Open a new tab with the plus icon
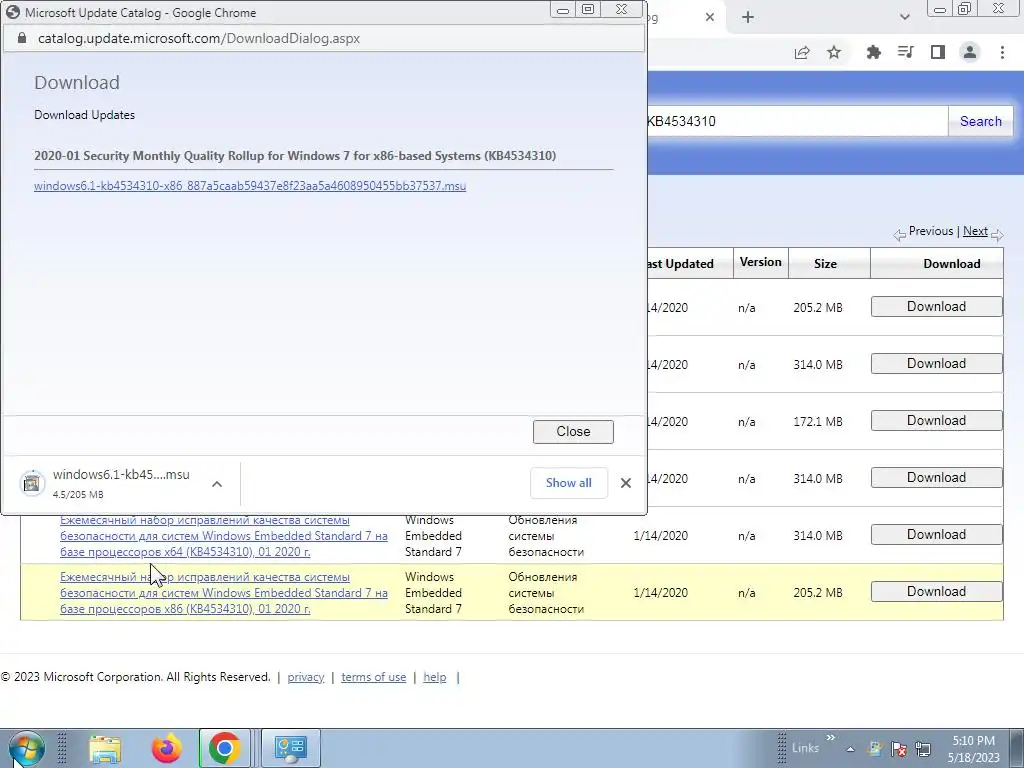Screen dimensions: 1024x768 (748, 18)
